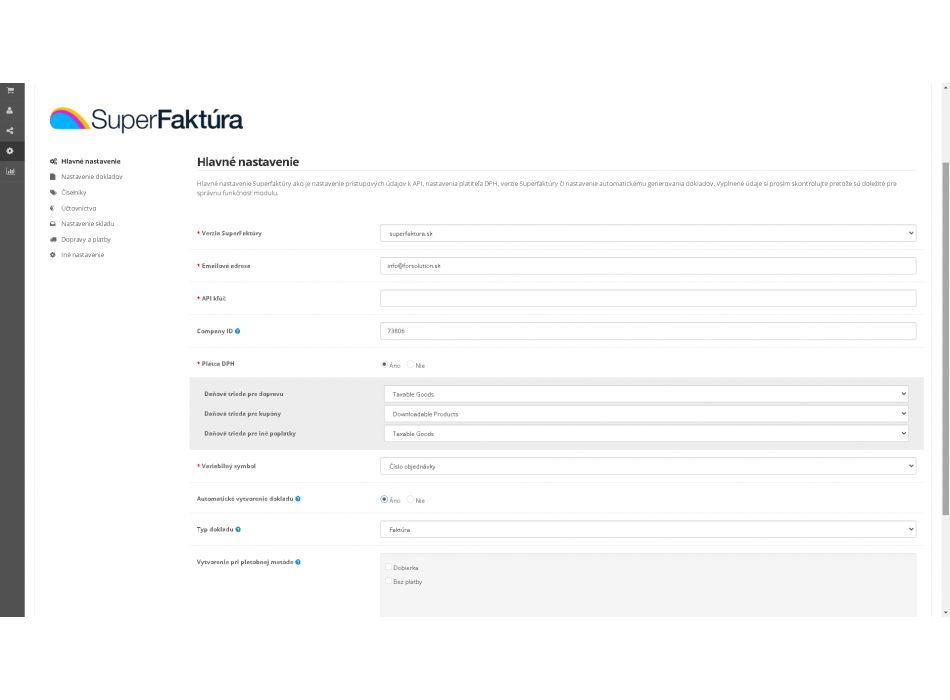
Task: Click the gears icon beside Hlavné nastavenie
Action: (x=53, y=161)
